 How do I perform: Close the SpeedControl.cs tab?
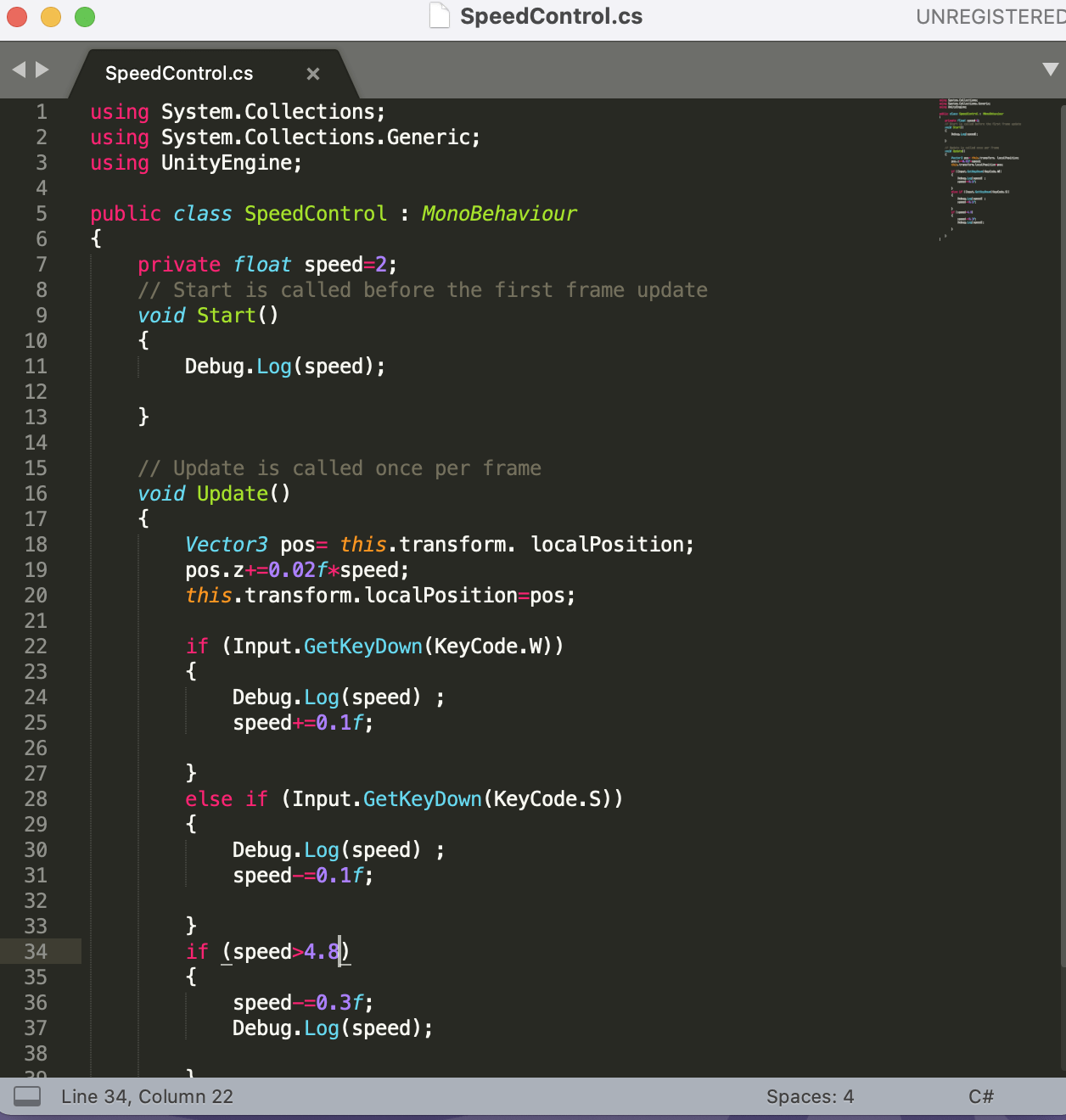(313, 74)
